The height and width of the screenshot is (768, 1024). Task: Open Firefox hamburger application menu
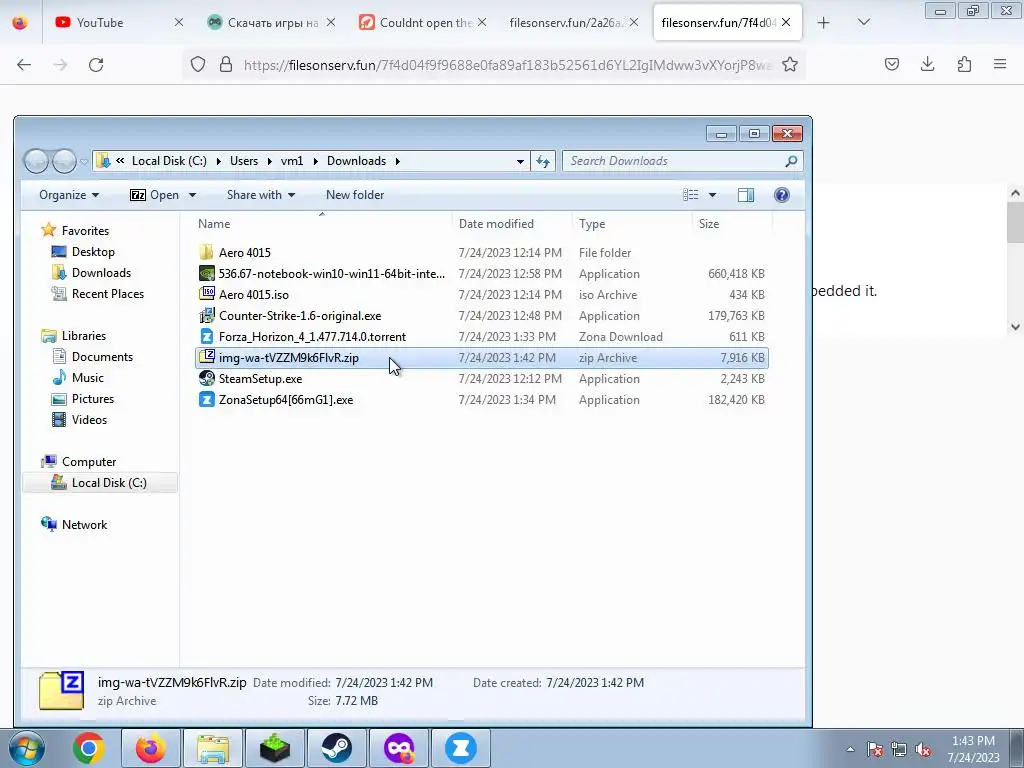tap(1000, 64)
